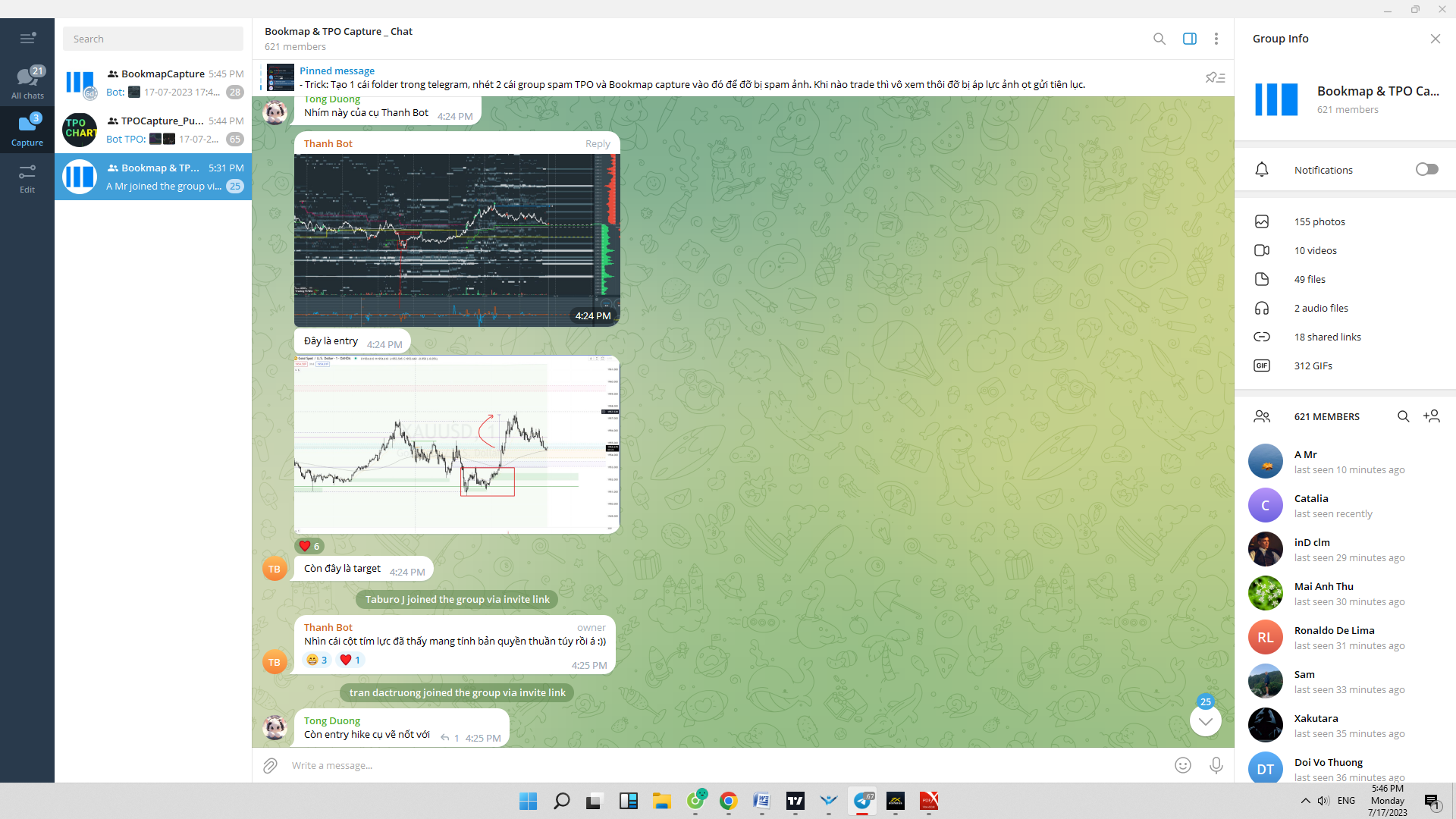Jump to the pinned message
Screen dimensions: 1456x819
[692, 77]
